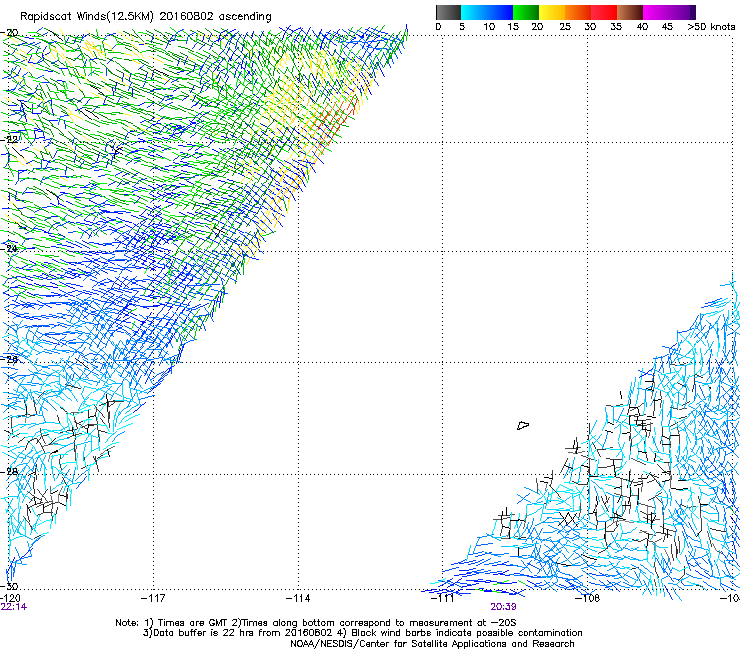Click the cyan-to-blue 5-15 knots legend segment

tap(487, 12)
